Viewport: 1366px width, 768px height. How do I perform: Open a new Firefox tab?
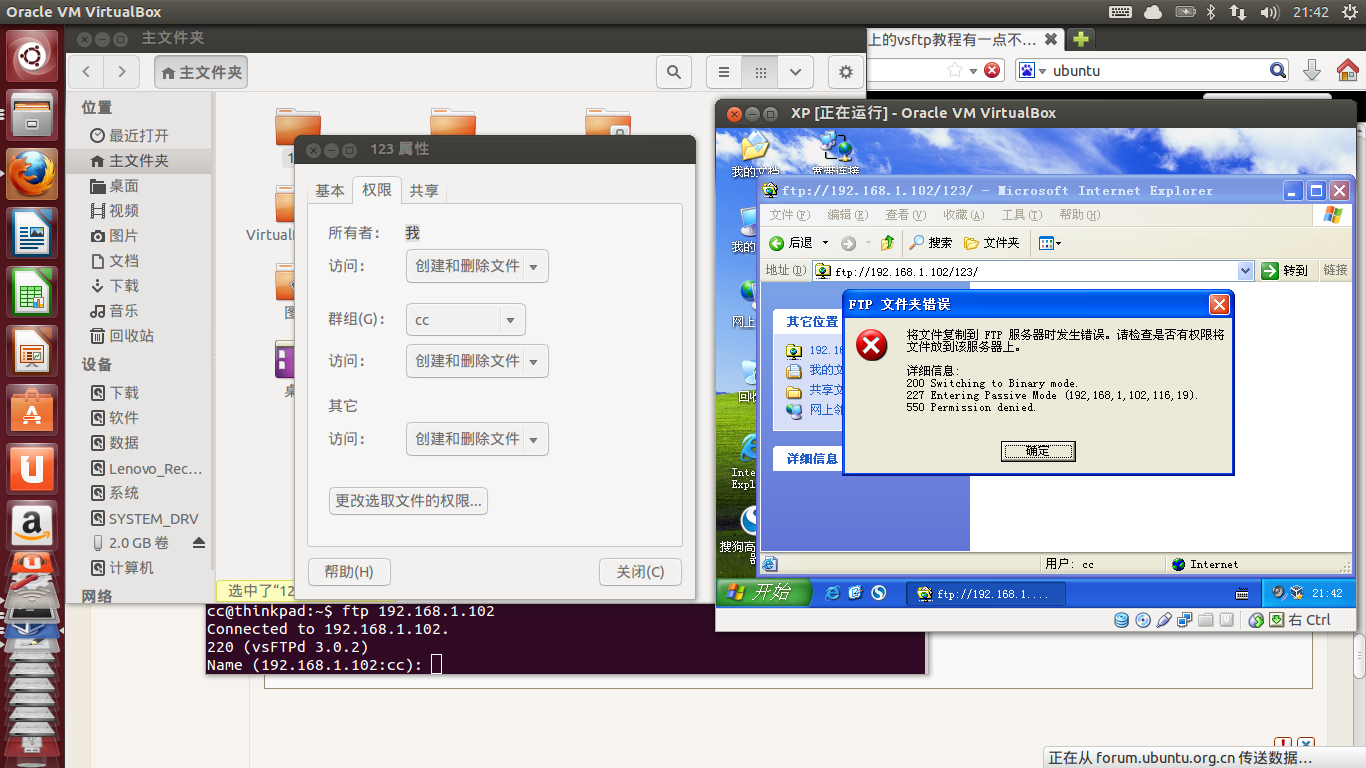tap(1080, 40)
